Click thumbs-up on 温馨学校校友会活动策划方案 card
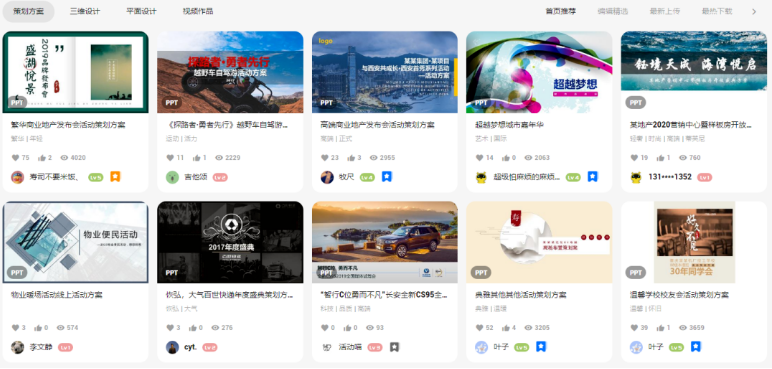The image size is (772, 369). pos(660,328)
